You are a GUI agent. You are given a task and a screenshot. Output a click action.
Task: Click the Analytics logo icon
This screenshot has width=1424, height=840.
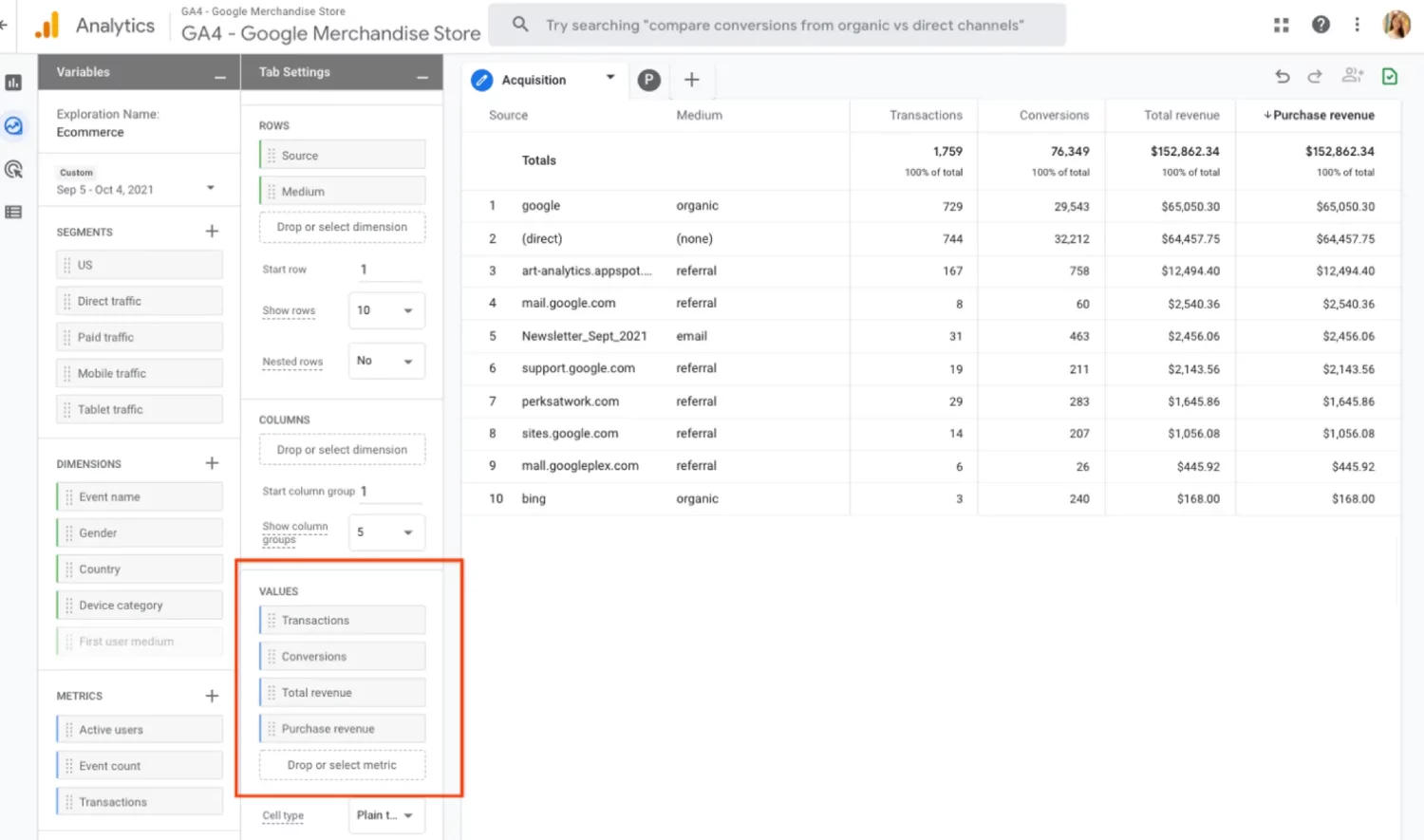click(47, 26)
